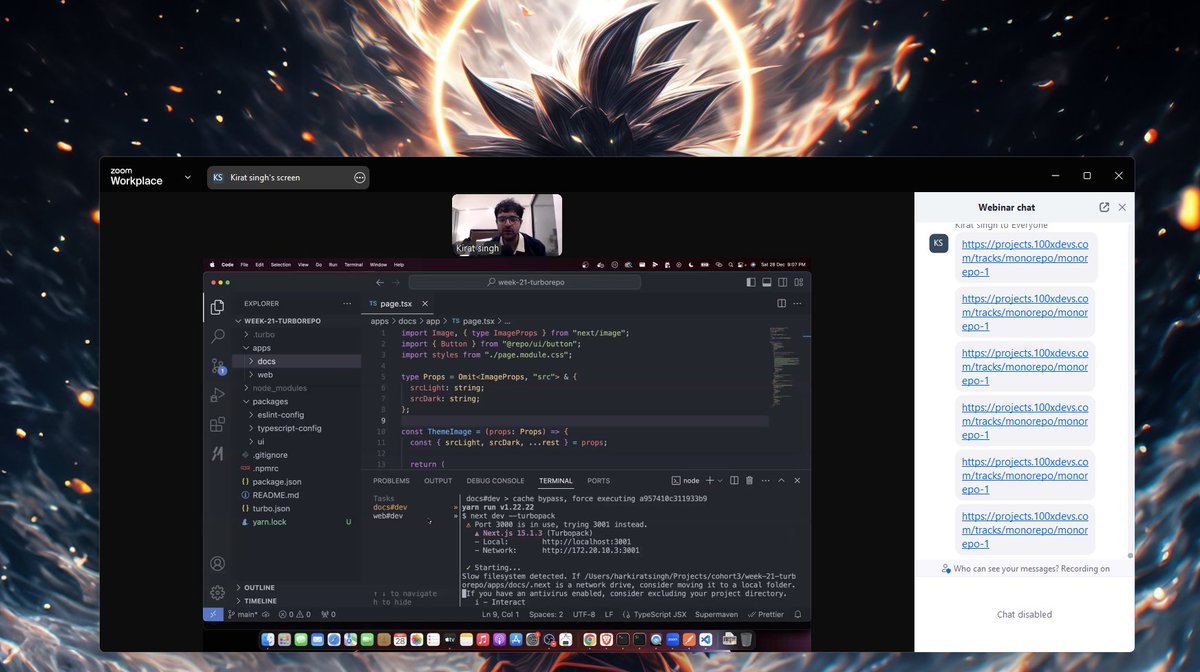Image resolution: width=1200 pixels, height=672 pixels.
Task: Click Spaces: 2 indentation setting
Action: point(546,614)
